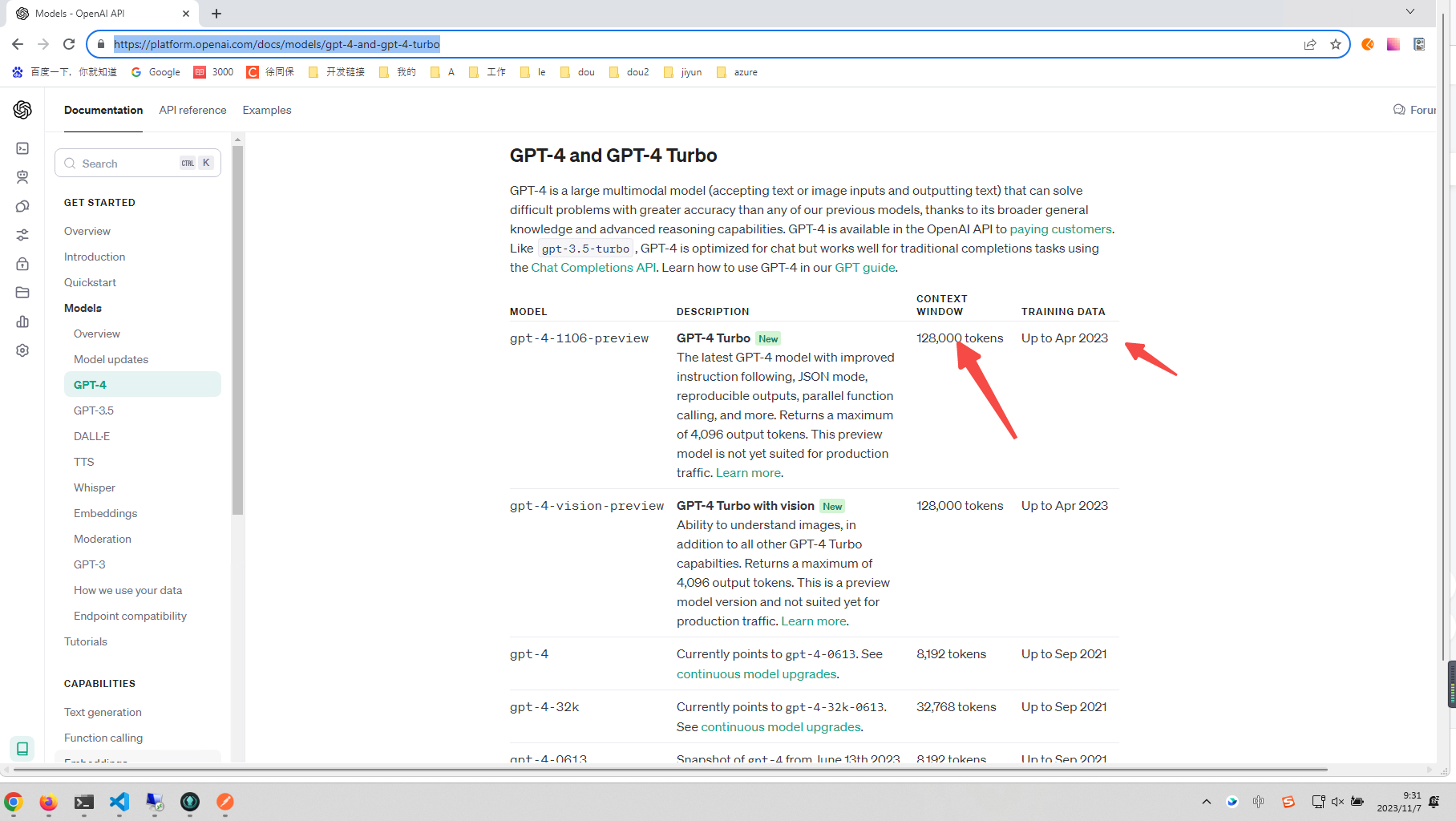Open Endpoint compatibility in sidebar
This screenshot has width=1456, height=821.
coord(130,616)
